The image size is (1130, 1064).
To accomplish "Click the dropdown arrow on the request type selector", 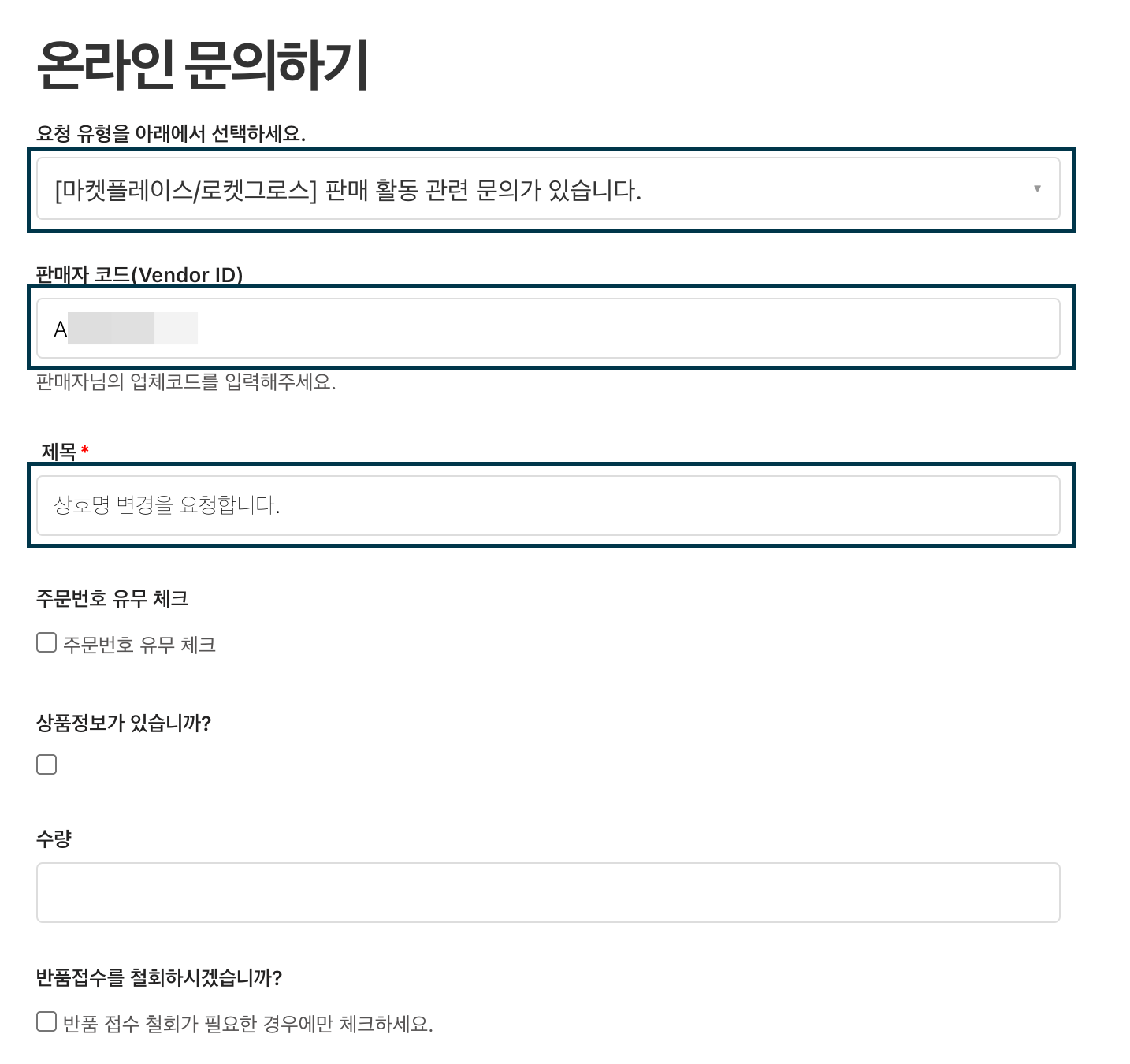I will (1036, 189).
